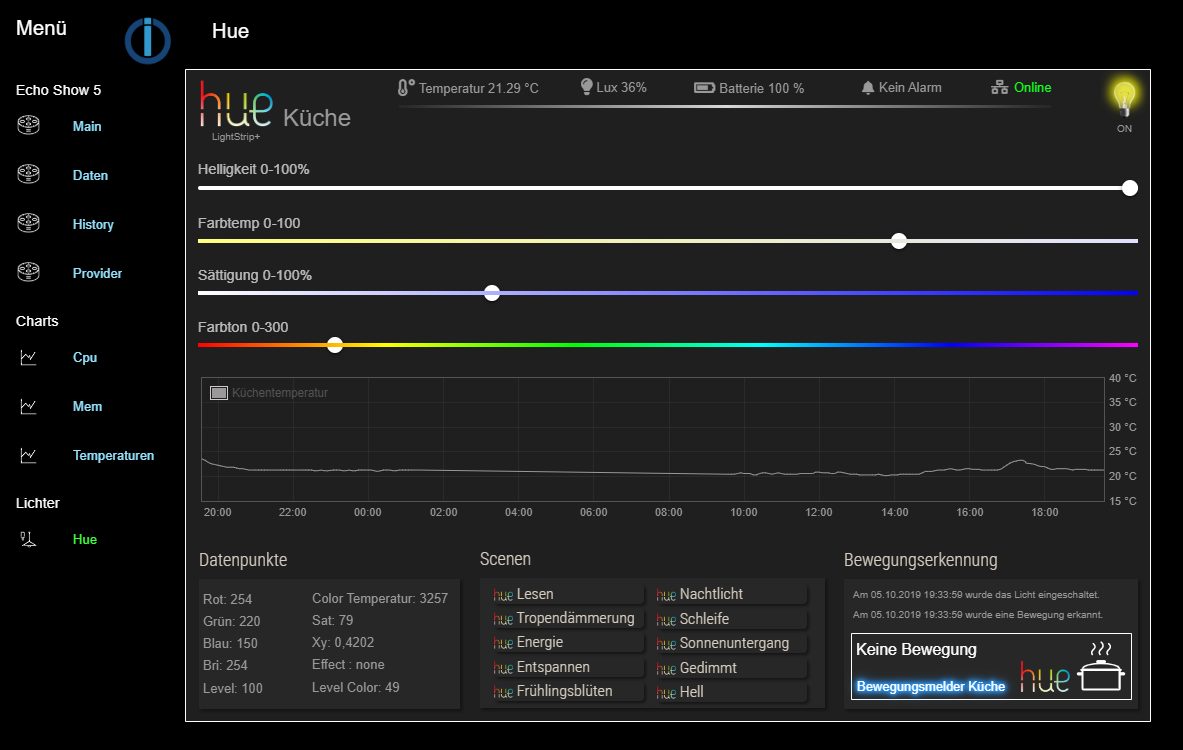The height and width of the screenshot is (750, 1183).
Task: Click the hue LightStrip+ logo
Action: click(237, 111)
